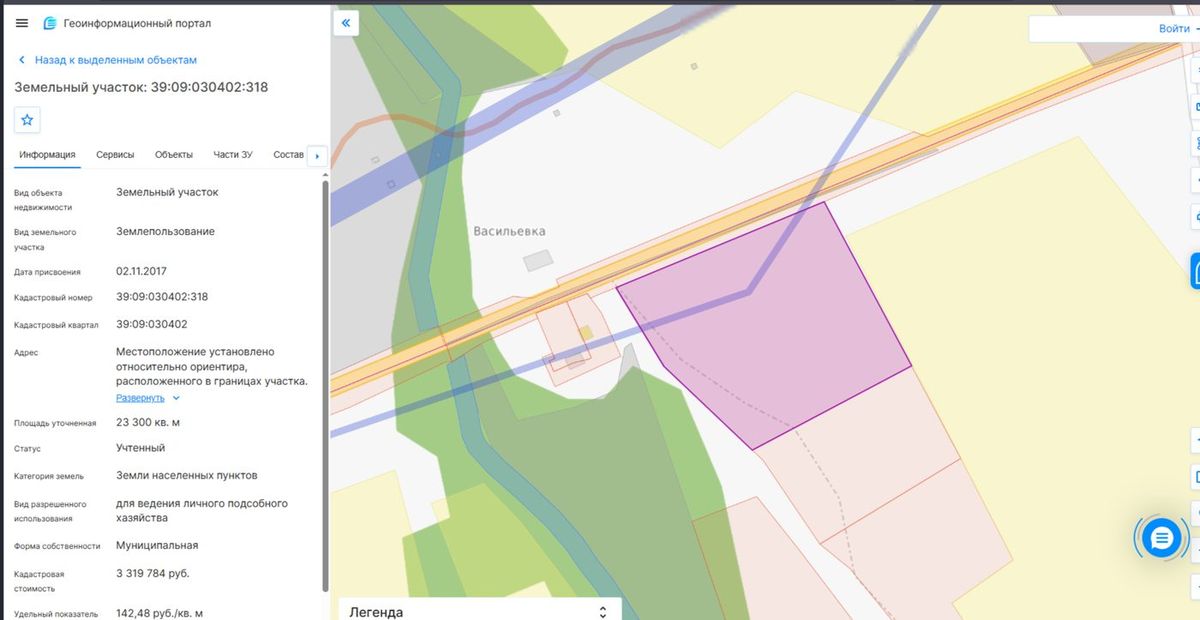Click gray building below Васильевка label

point(538,260)
